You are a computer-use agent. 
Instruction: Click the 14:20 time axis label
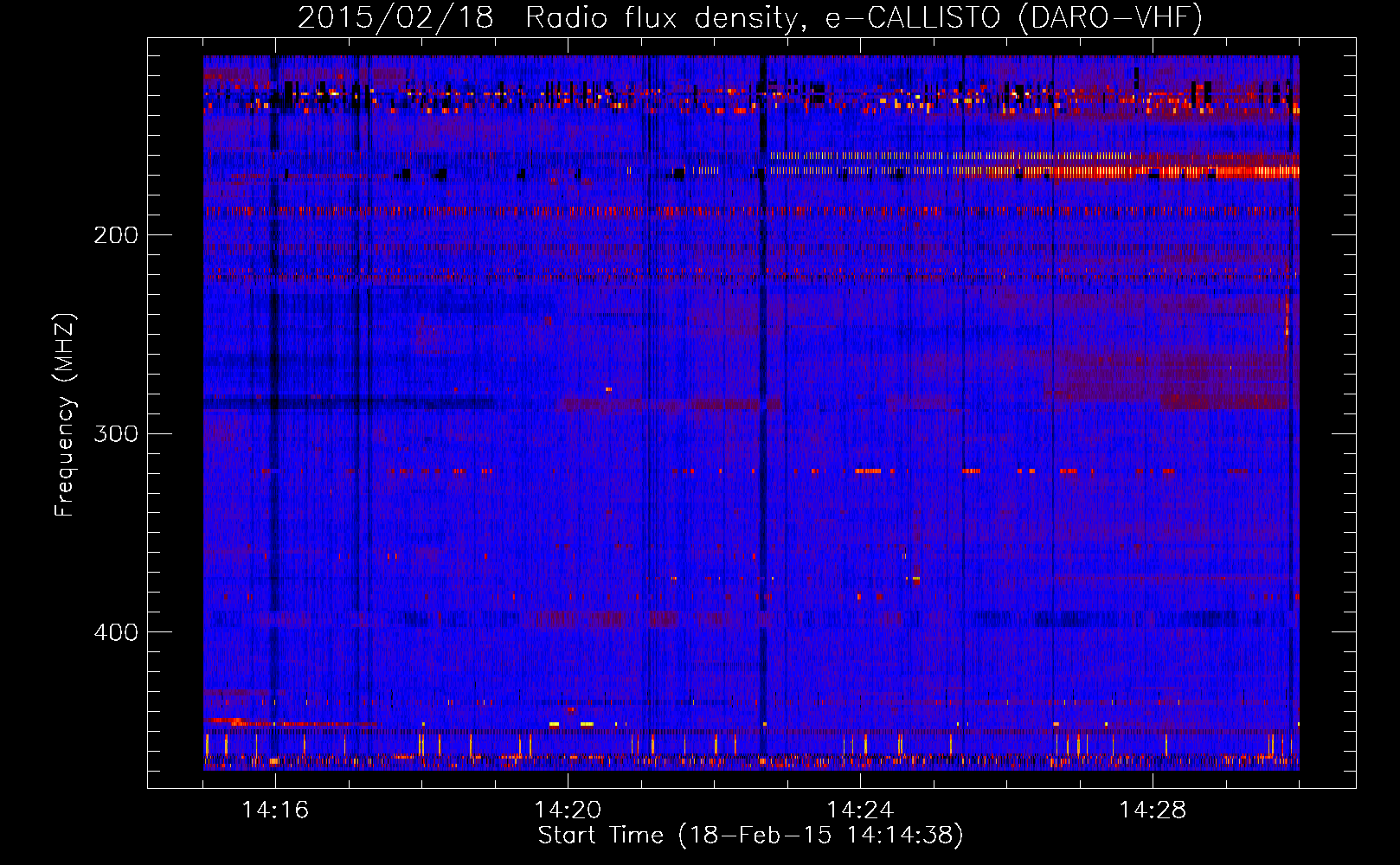tap(568, 810)
